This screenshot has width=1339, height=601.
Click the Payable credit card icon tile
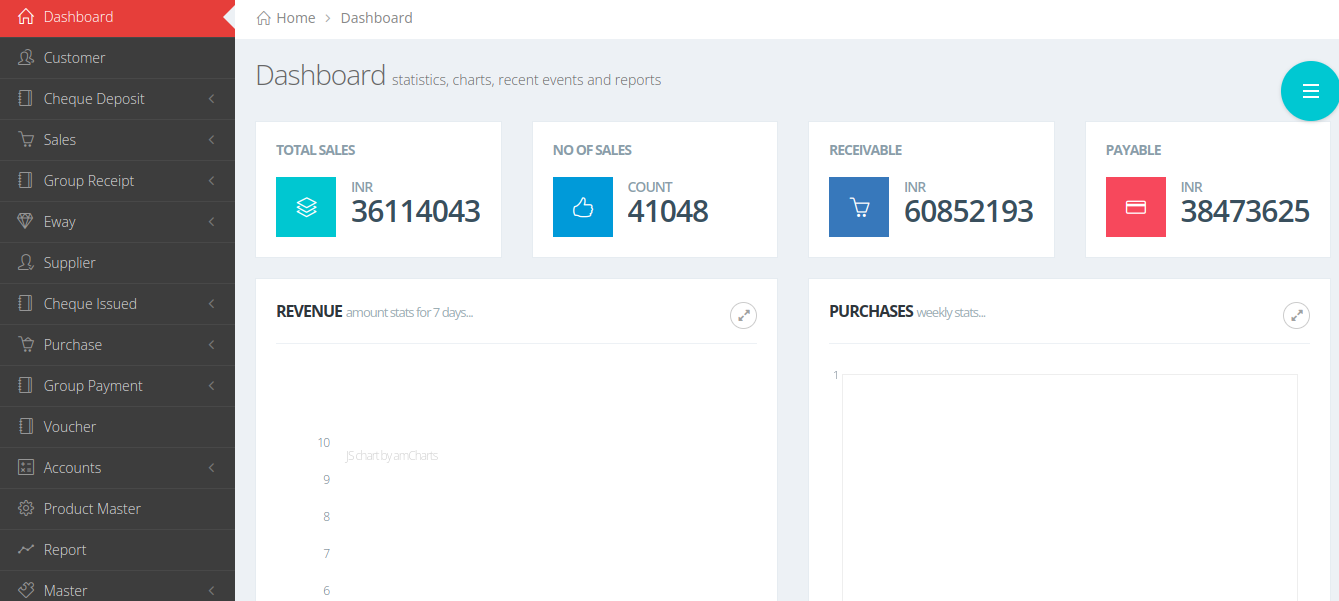tap(1135, 207)
